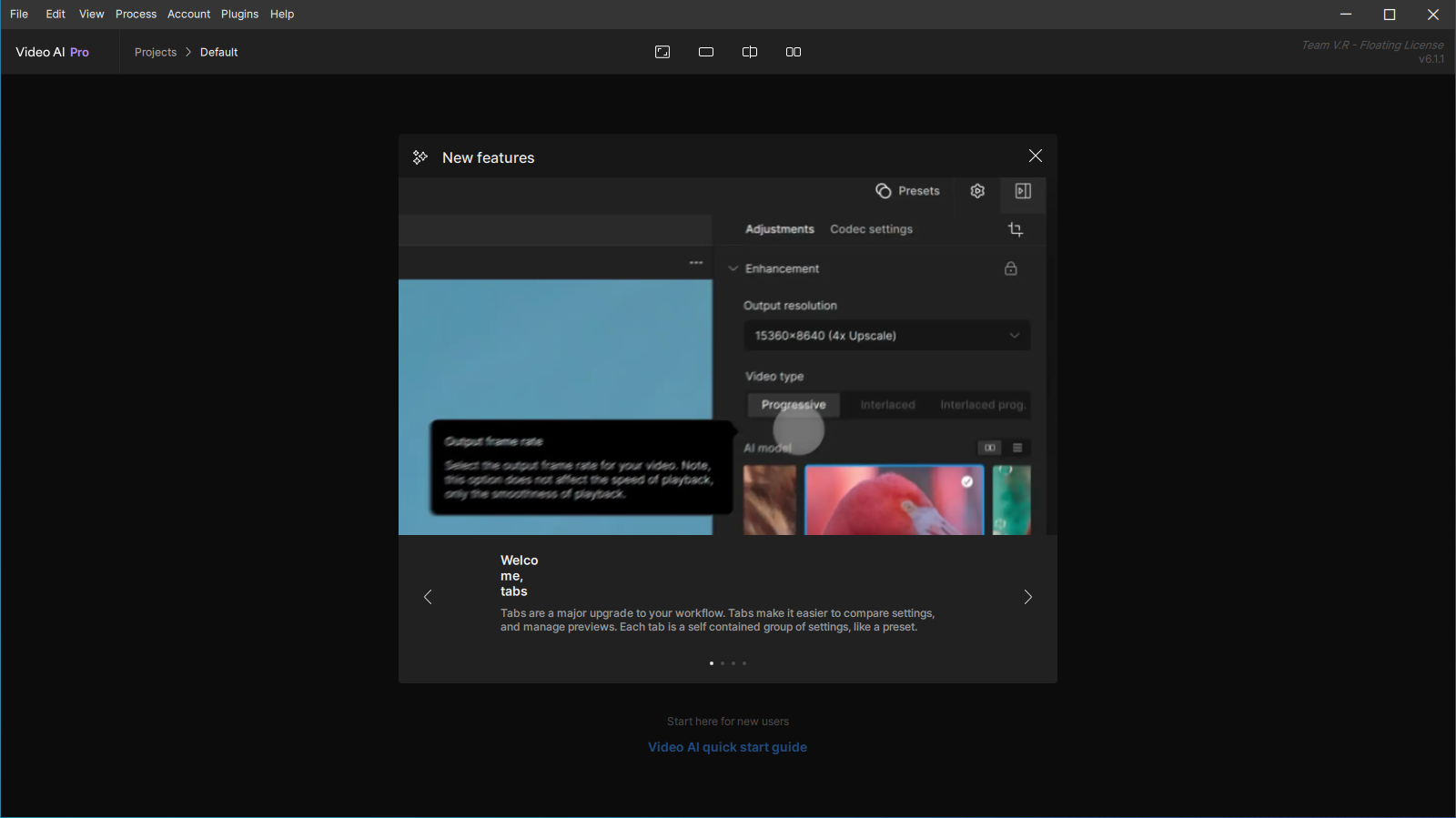This screenshot has height=818, width=1456.
Task: Click the fullscreen preview layout icon
Action: tap(662, 52)
